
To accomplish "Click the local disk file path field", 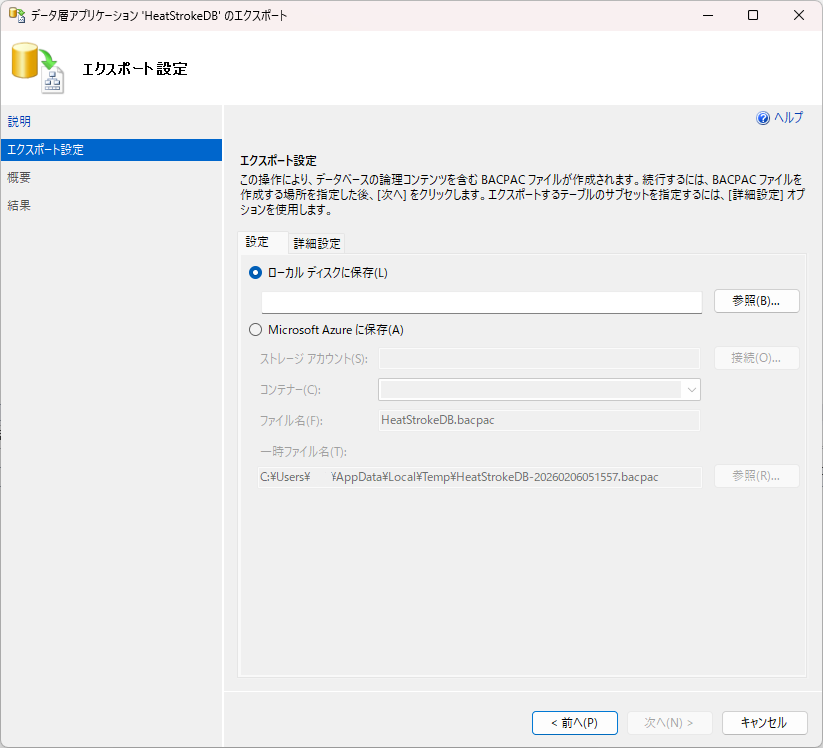I will tap(481, 302).
